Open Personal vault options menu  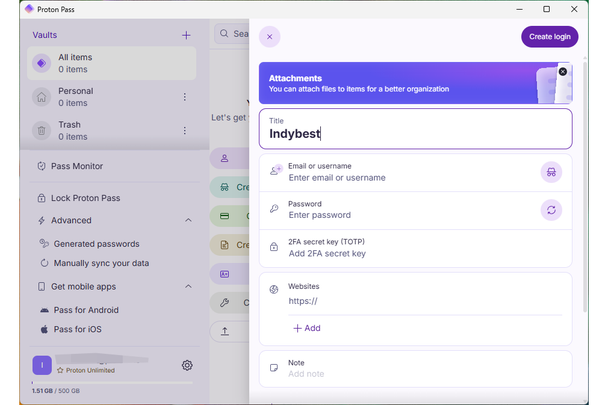pyautogui.click(x=184, y=97)
